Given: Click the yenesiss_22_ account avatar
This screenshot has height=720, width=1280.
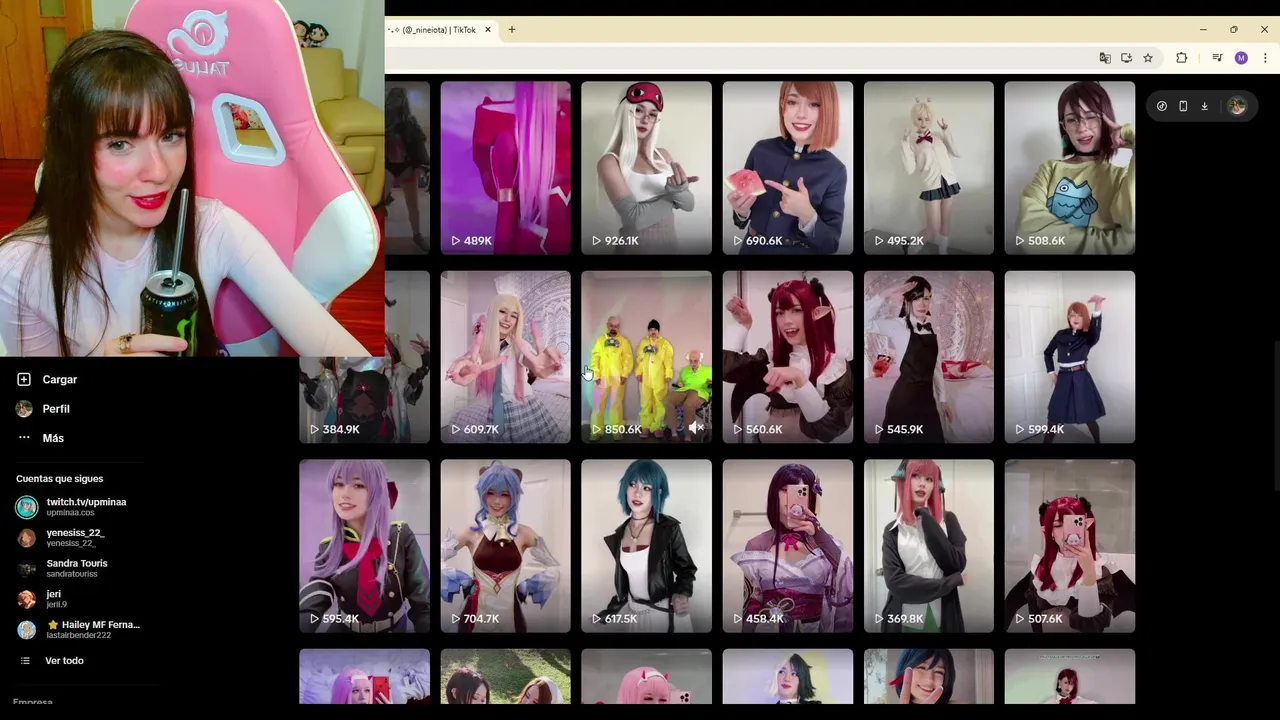Looking at the screenshot, I should [27, 538].
